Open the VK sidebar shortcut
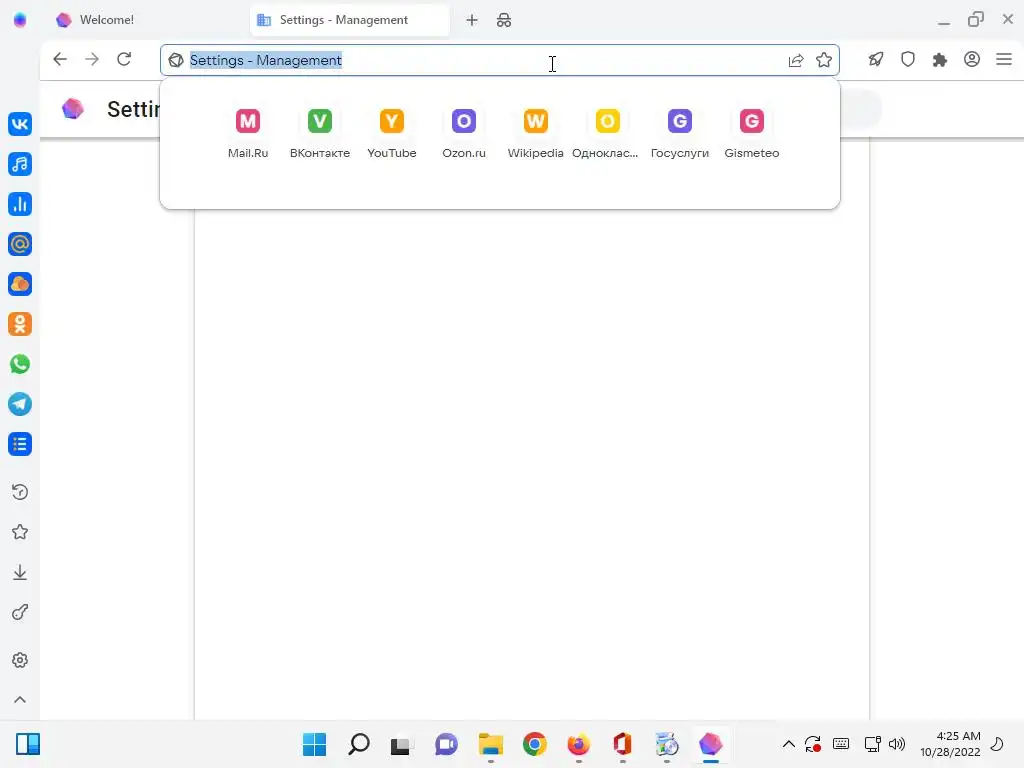The width and height of the screenshot is (1024, 768). pos(20,124)
